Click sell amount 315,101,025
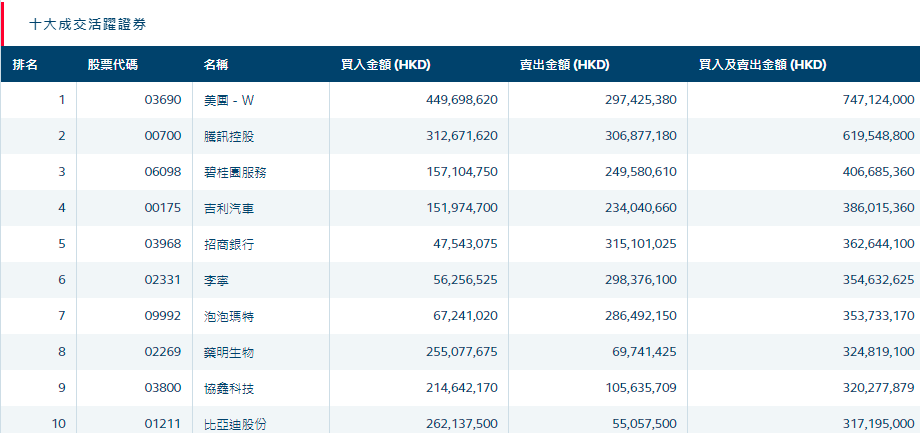The image size is (920, 433). pos(641,244)
